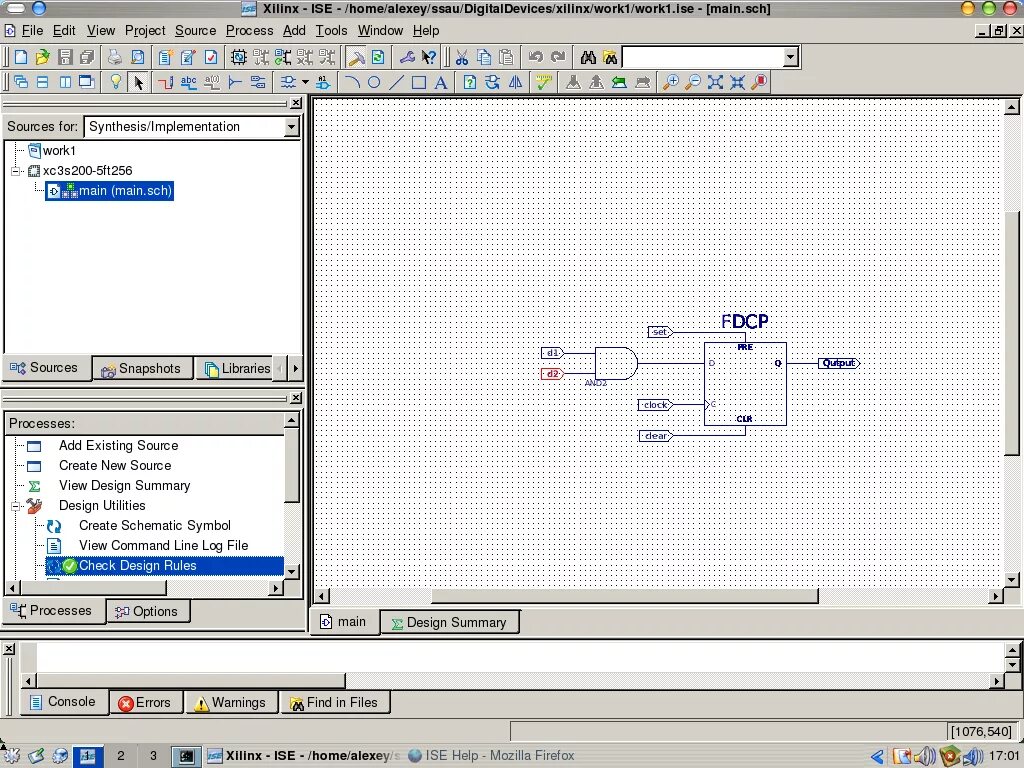Click the AND2 gate symbol
This screenshot has width=1024, height=768.
point(616,364)
